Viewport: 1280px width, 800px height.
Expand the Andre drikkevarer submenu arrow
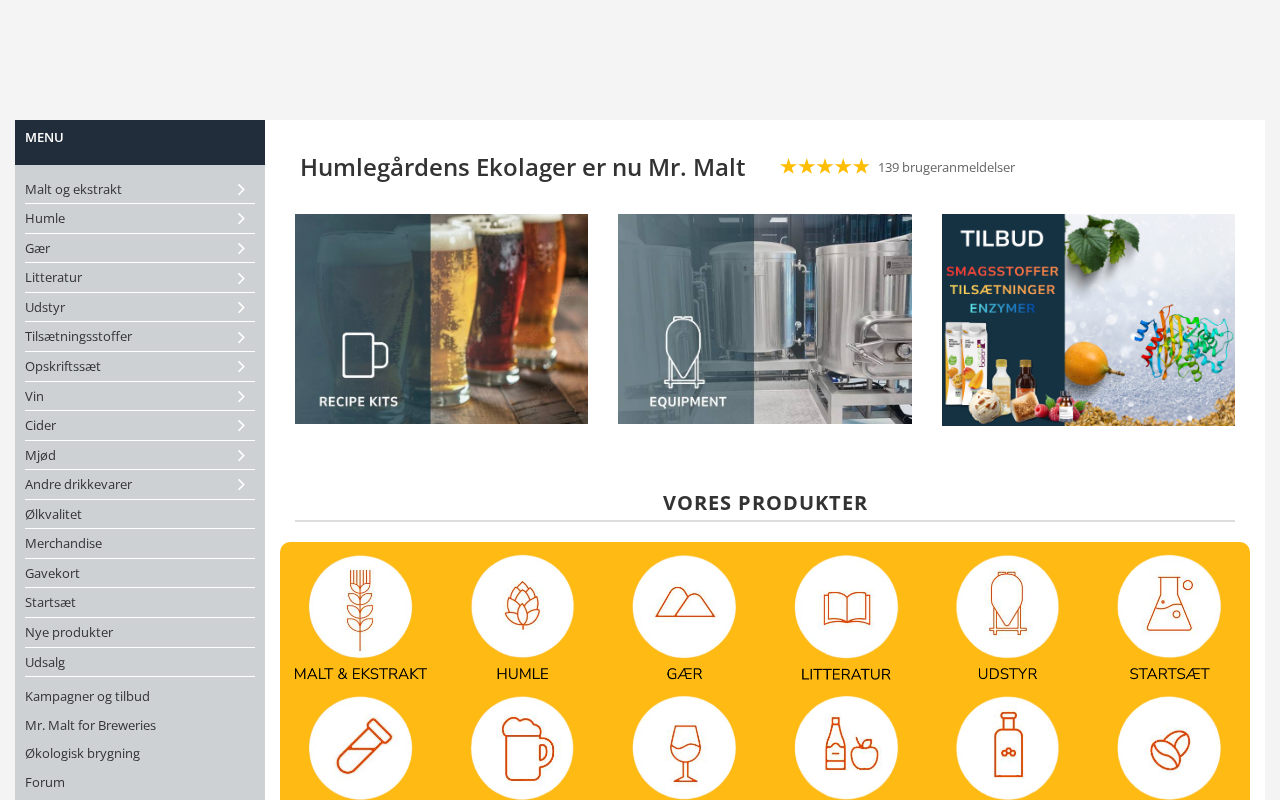(241, 484)
